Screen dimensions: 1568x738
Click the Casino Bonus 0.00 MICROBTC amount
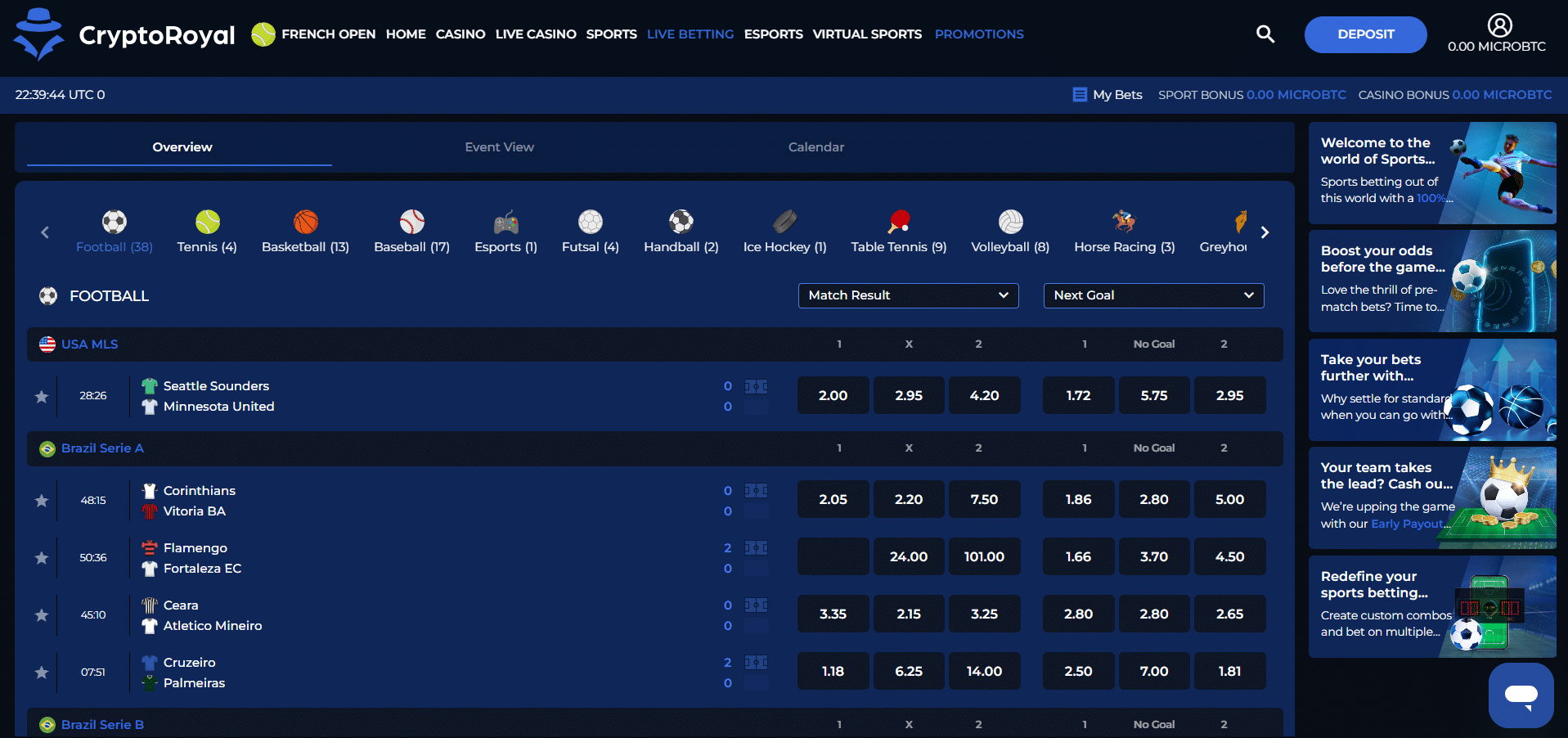click(x=1502, y=95)
